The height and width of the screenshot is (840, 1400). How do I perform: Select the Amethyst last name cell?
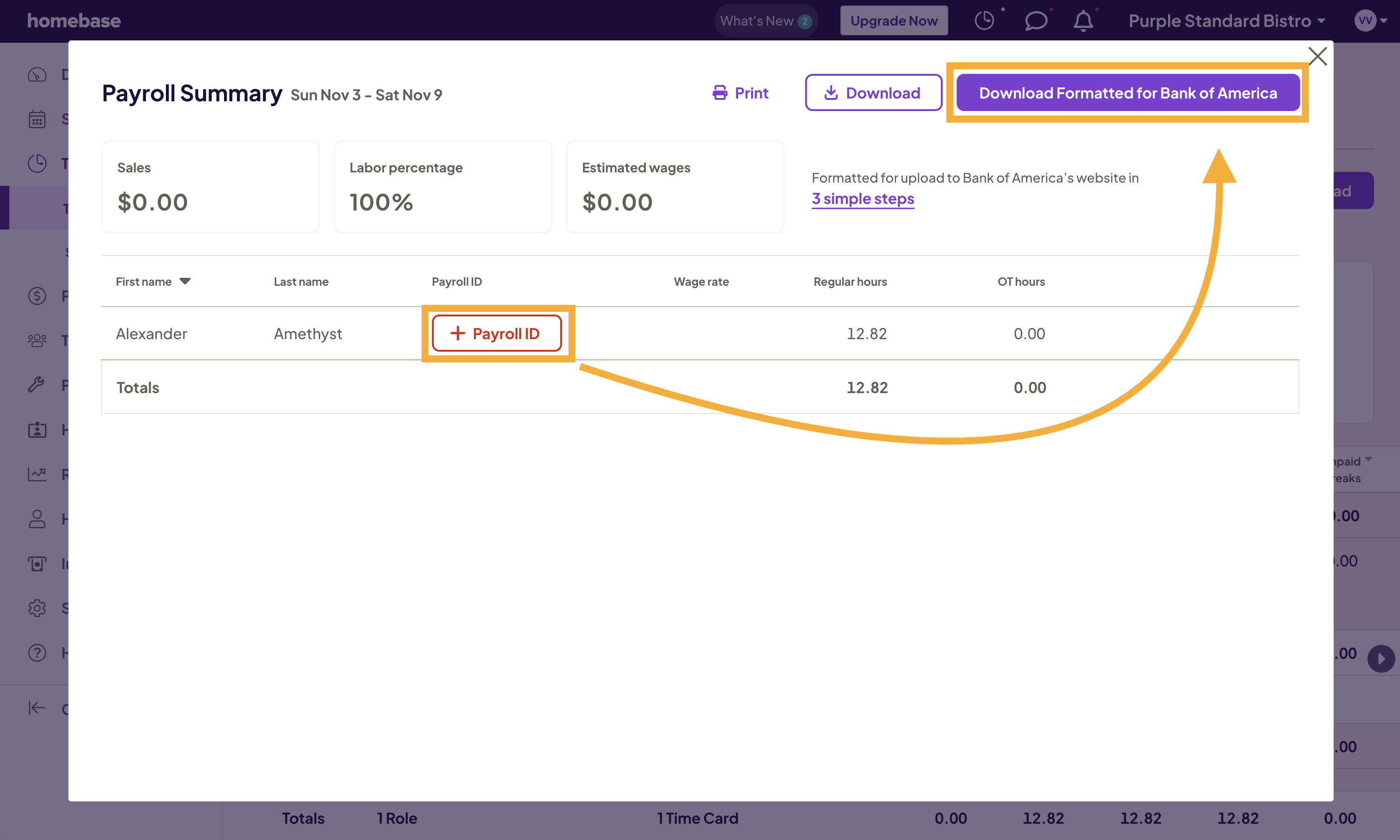[x=308, y=334]
